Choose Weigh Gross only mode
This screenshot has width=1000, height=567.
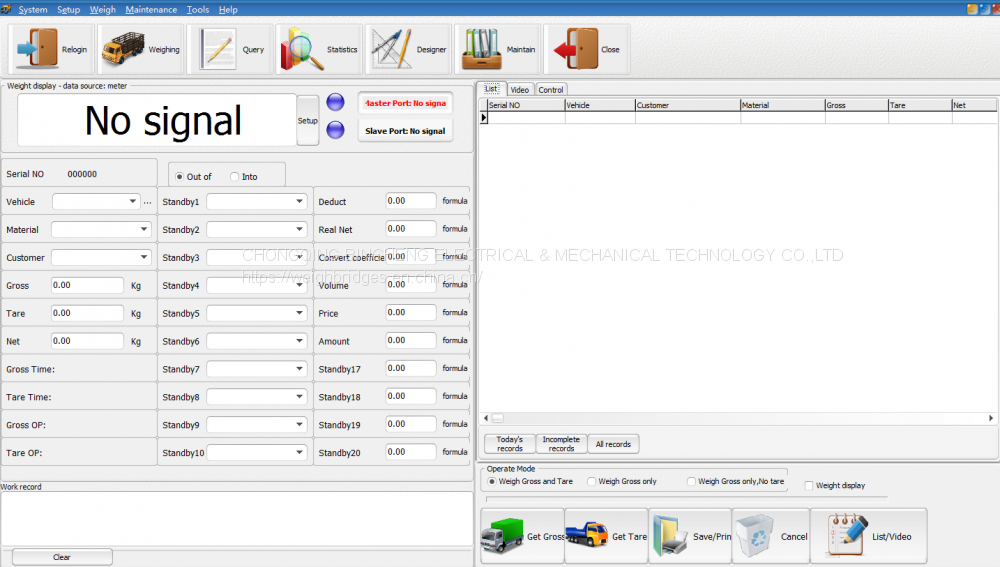pos(592,482)
